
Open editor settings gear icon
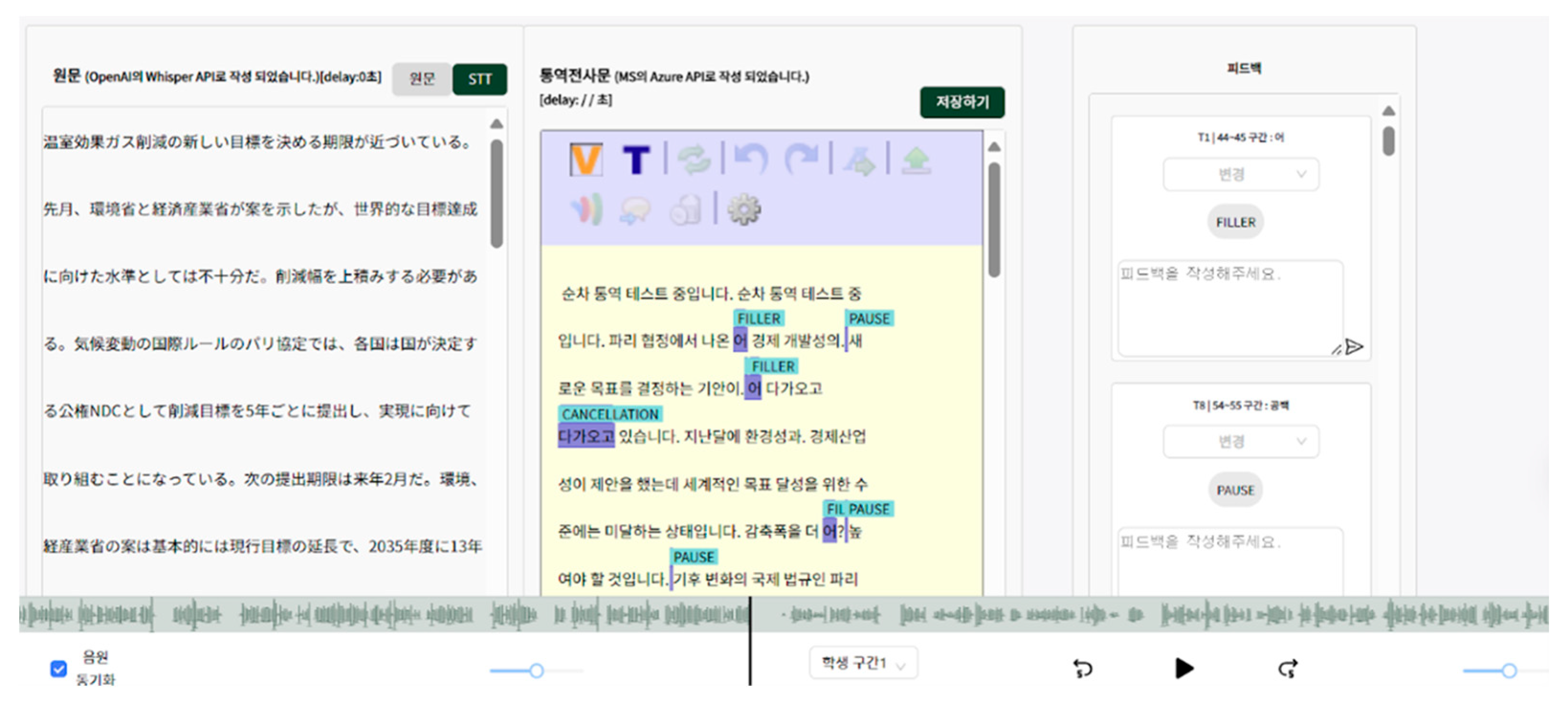[x=744, y=210]
